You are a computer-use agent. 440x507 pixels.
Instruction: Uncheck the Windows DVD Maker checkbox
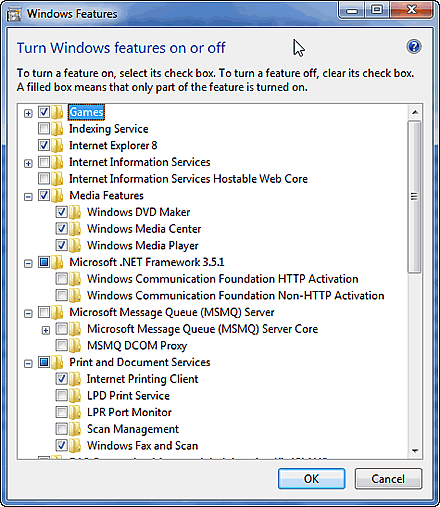coord(61,212)
